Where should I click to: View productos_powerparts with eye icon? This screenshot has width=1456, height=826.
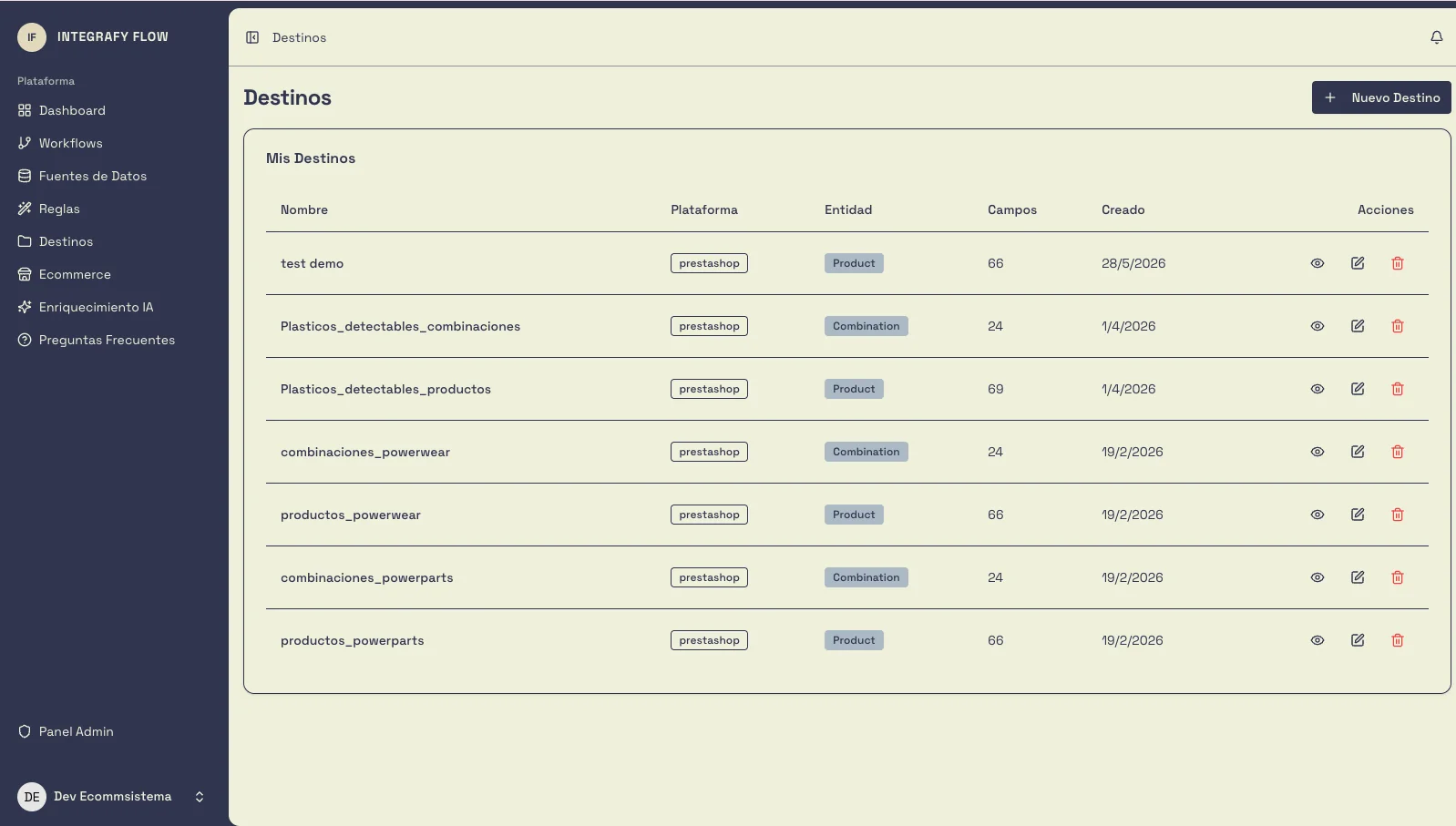pos(1318,640)
